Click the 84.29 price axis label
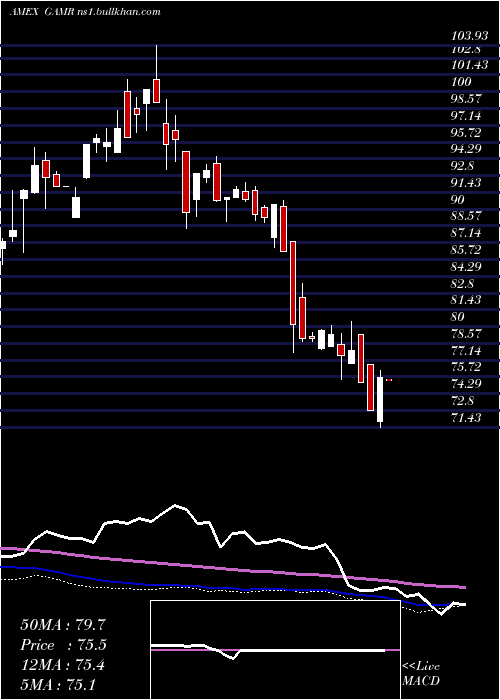 tap(467, 267)
